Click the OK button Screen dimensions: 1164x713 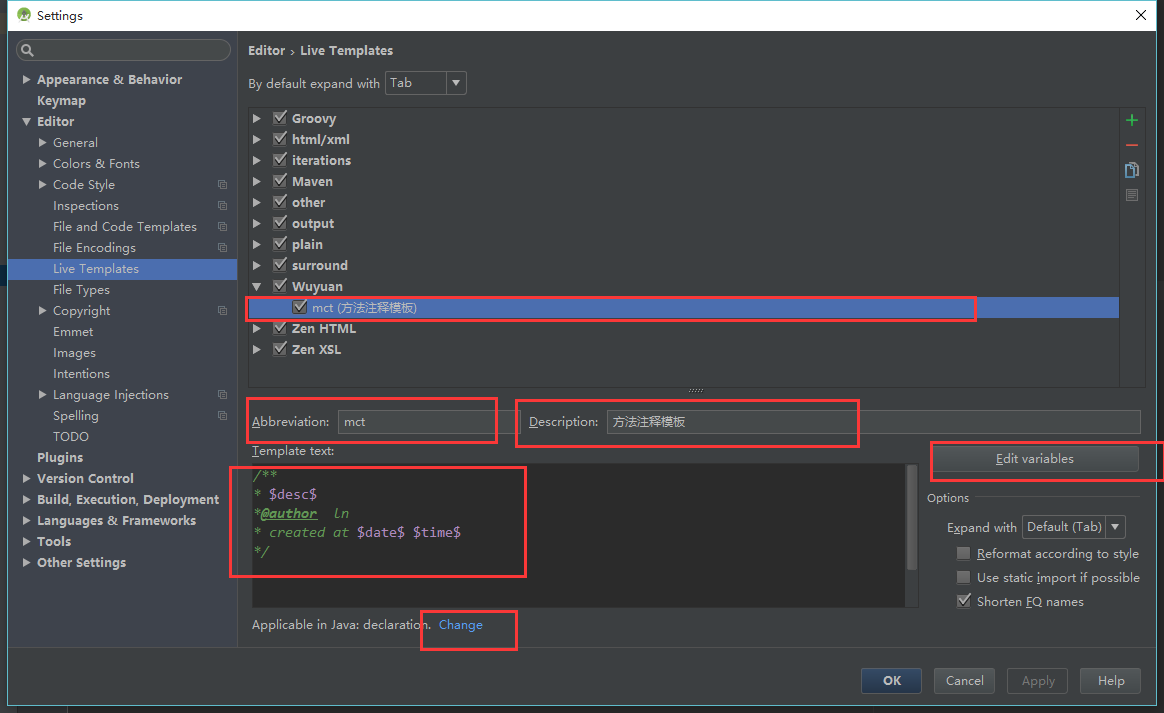pos(892,681)
